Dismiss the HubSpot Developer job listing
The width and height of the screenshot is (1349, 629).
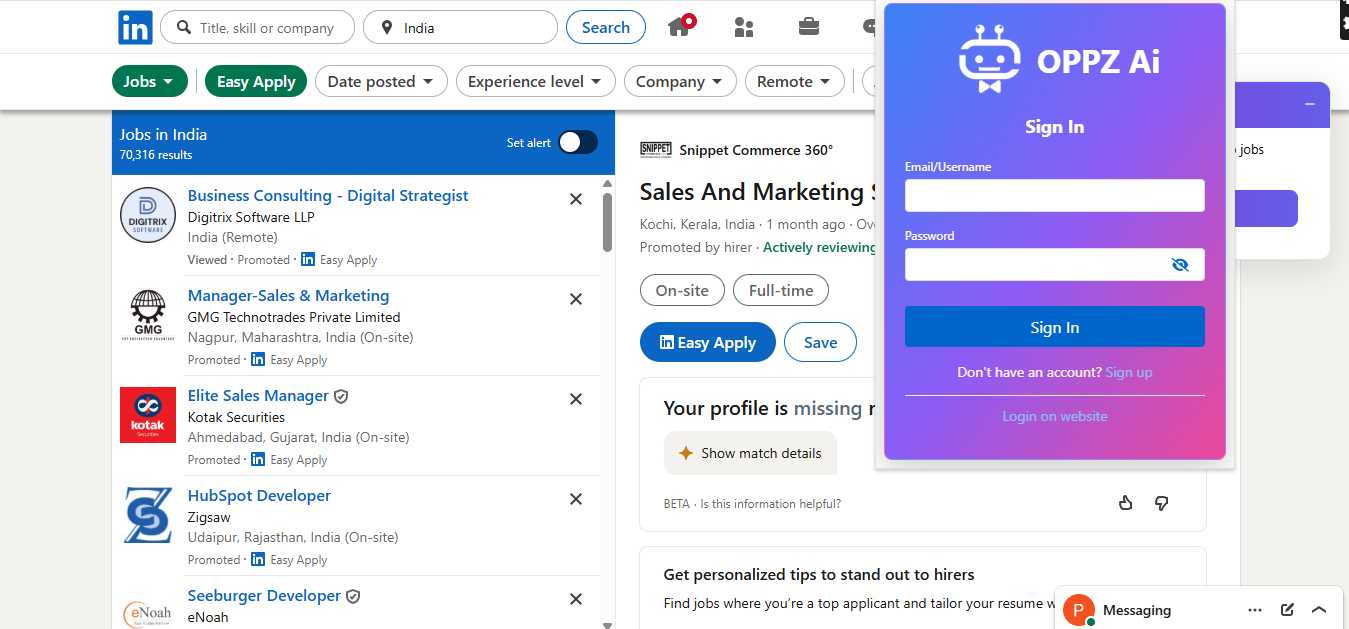tap(576, 499)
